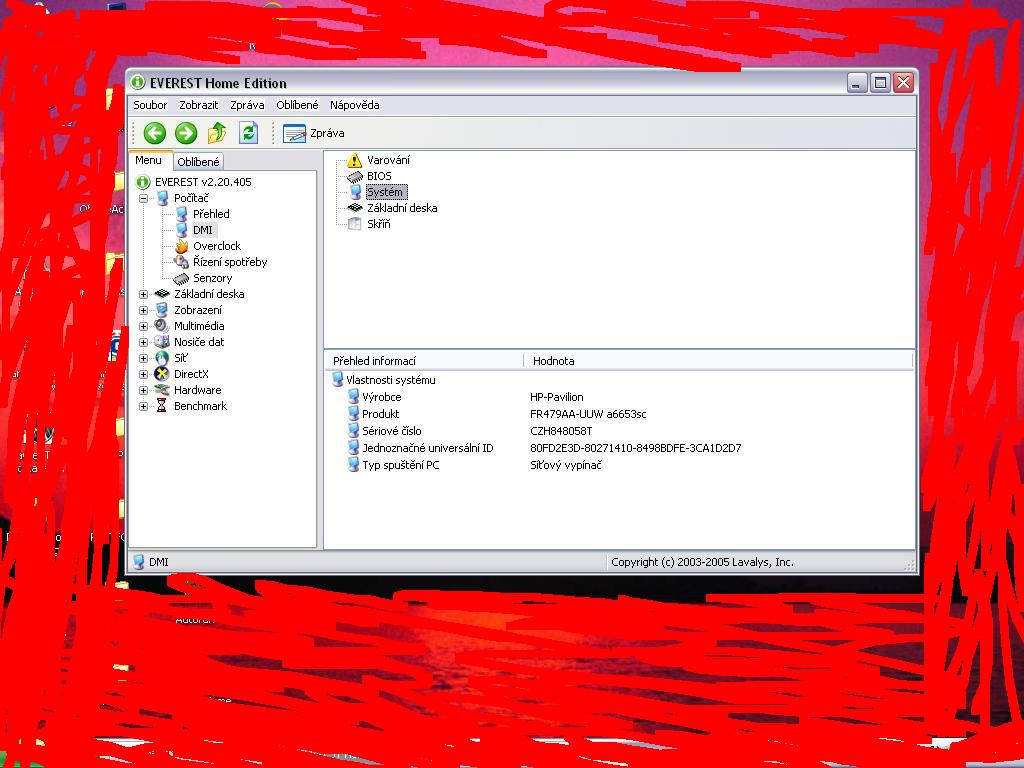Image resolution: width=1024 pixels, height=768 pixels.
Task: Collapse the Počítač tree node
Action: point(143,198)
